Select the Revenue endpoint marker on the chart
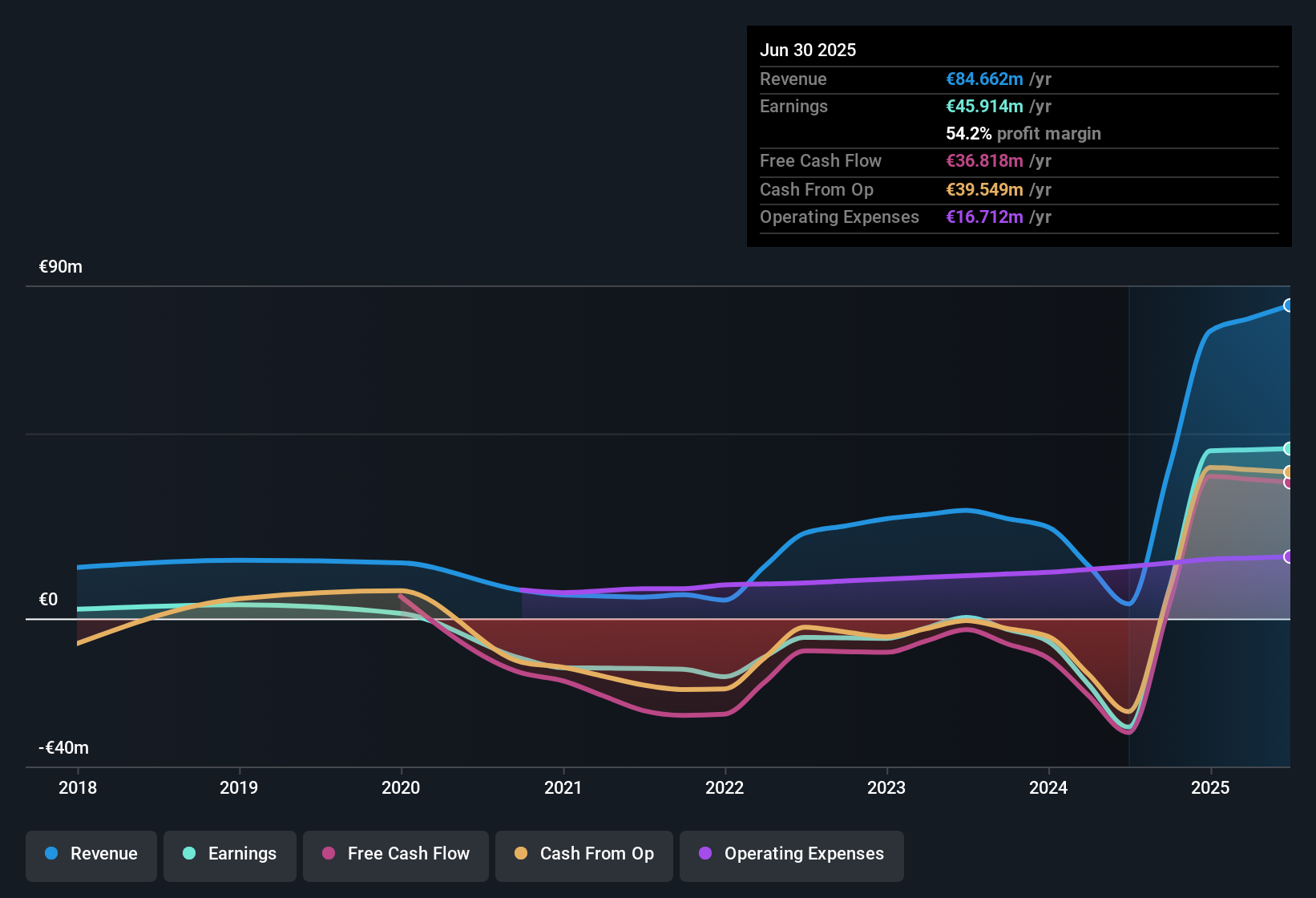This screenshot has height=898, width=1316. 1289,305
